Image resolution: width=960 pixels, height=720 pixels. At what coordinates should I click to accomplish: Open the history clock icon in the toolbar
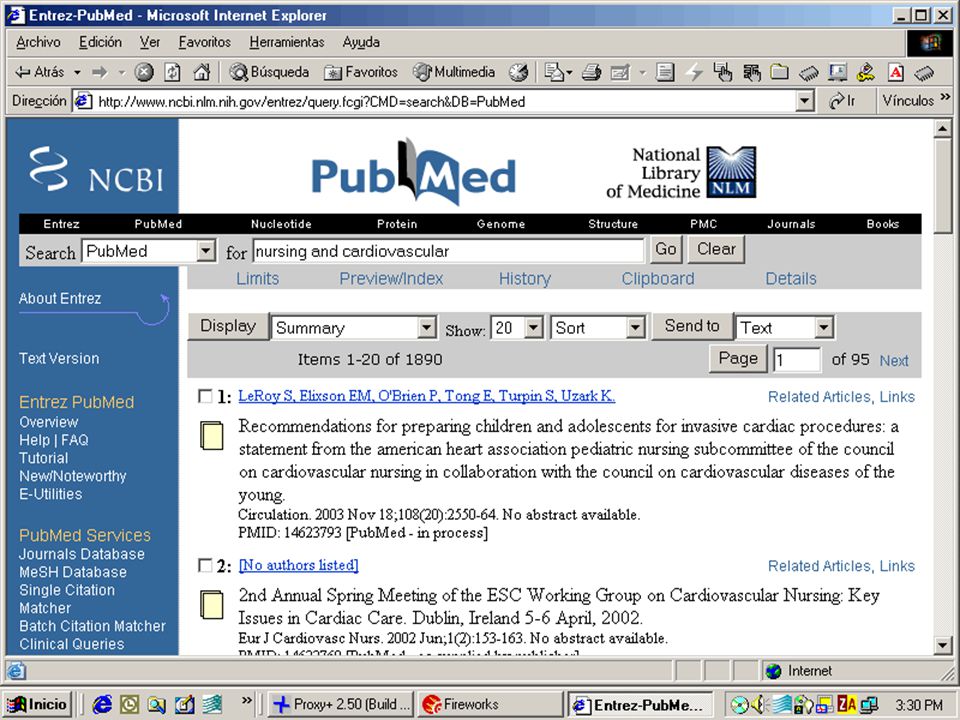519,72
